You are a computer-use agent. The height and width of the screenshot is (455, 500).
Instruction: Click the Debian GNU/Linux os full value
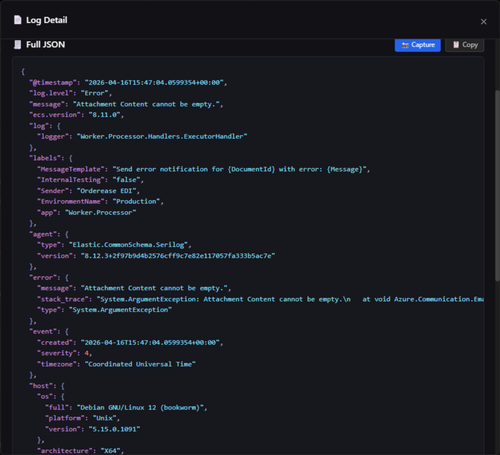coord(140,407)
